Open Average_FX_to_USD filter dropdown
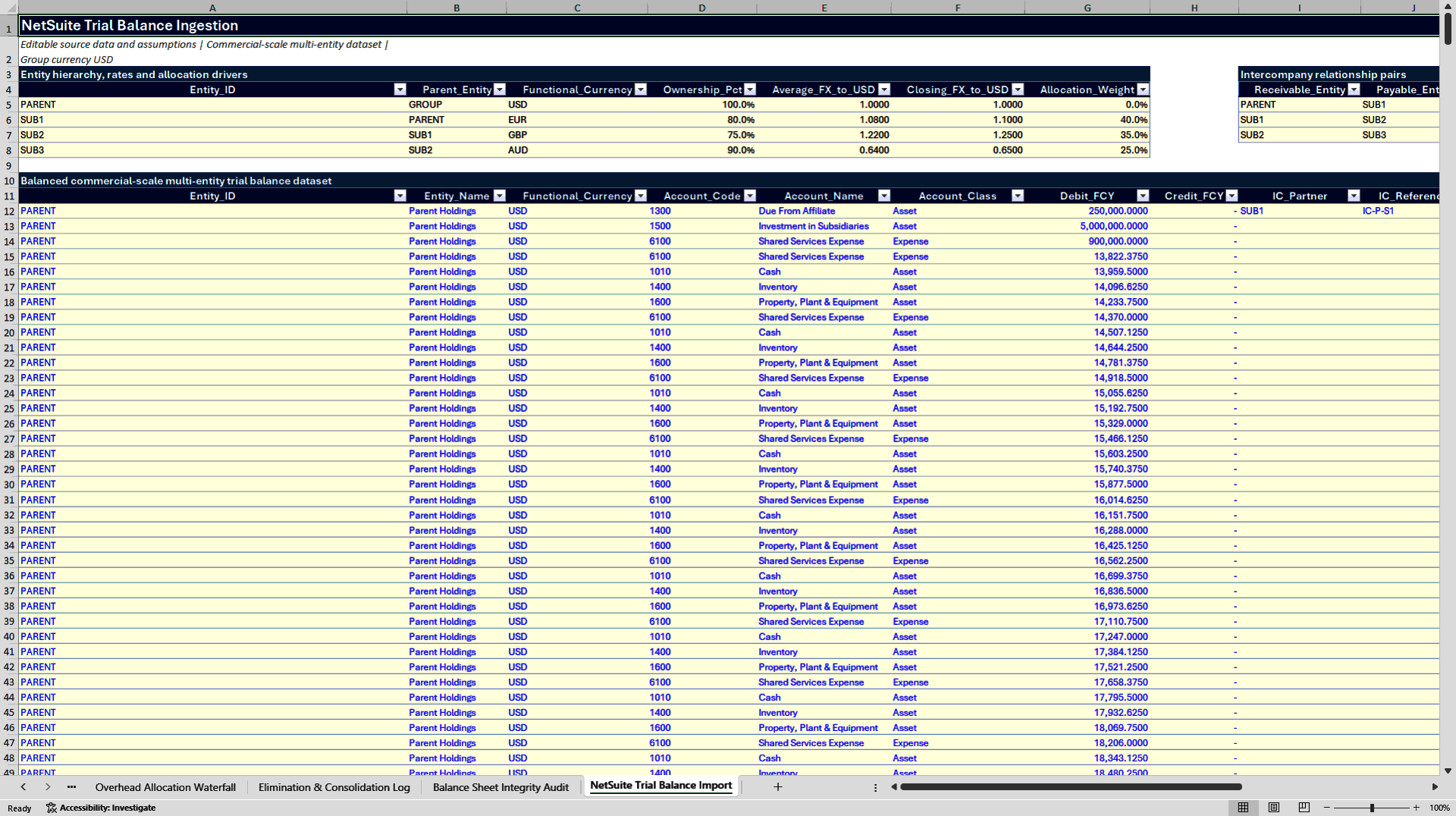The width and height of the screenshot is (1456, 816). click(x=884, y=89)
